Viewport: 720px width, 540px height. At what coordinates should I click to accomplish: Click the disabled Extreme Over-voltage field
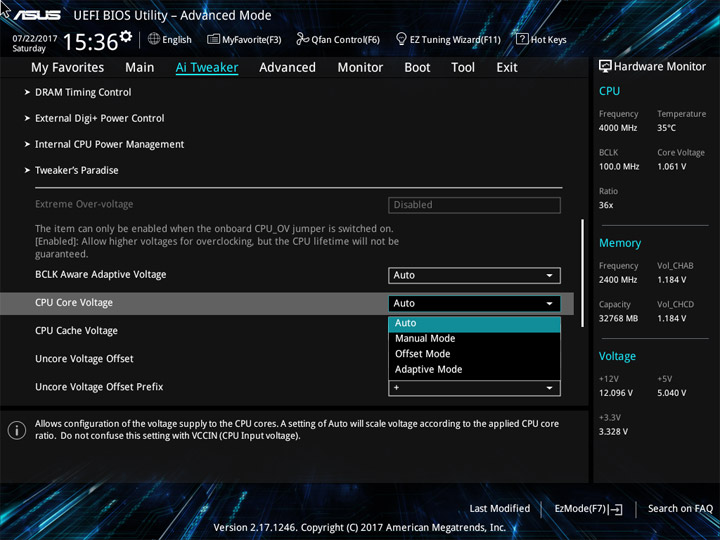[474, 205]
